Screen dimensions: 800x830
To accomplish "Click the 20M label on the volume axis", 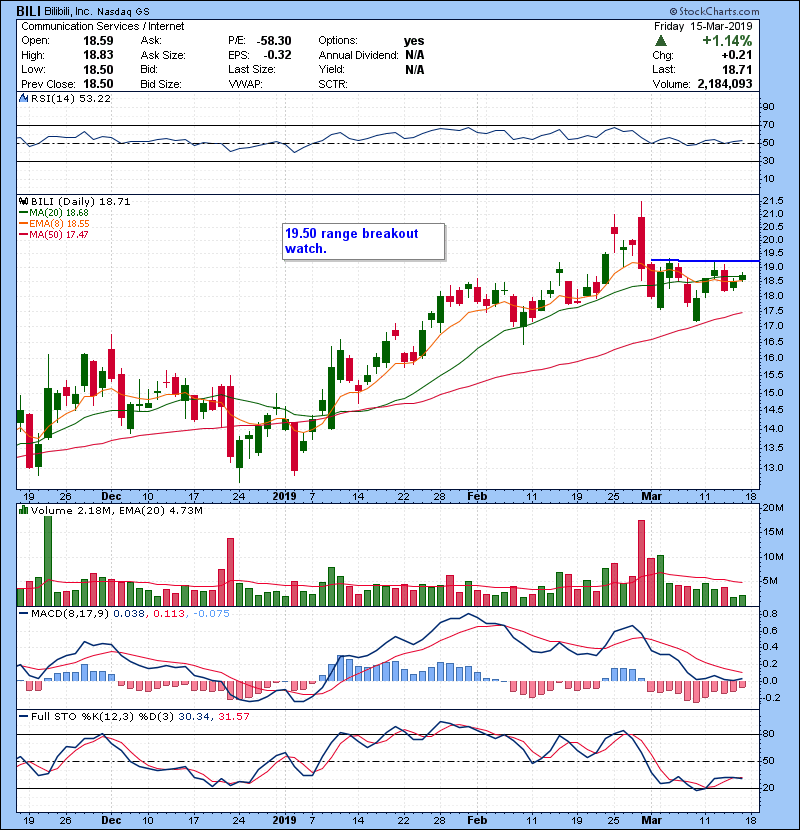I will point(773,508).
